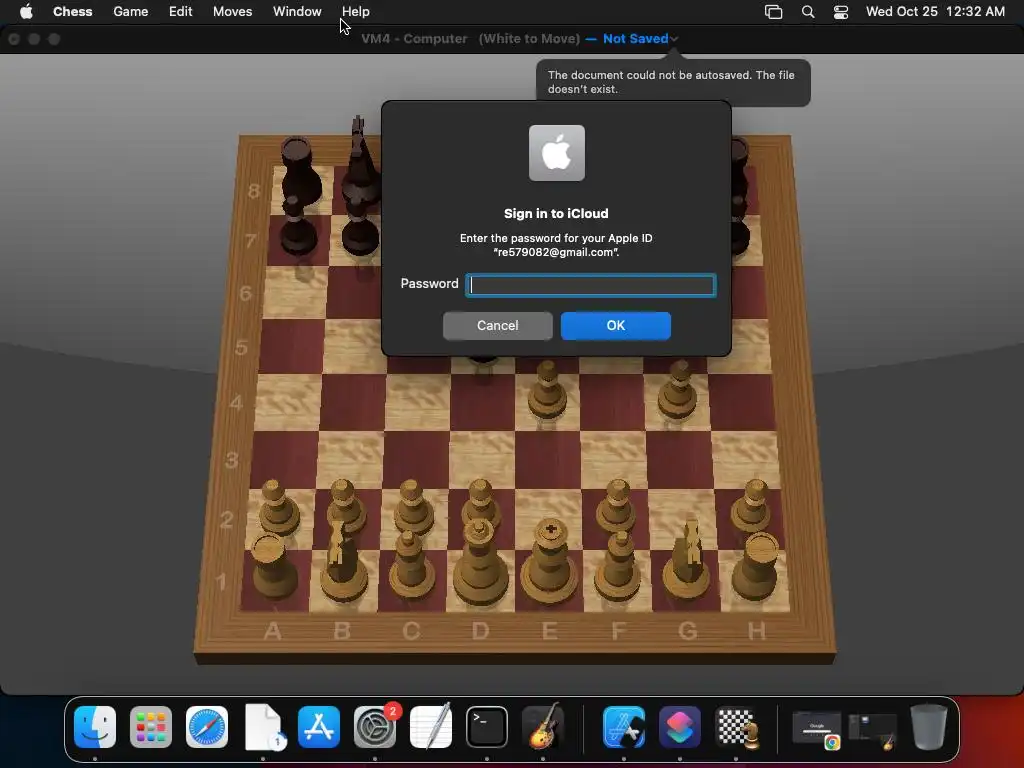
Task: Open App Store from the Dock
Action: 319,727
